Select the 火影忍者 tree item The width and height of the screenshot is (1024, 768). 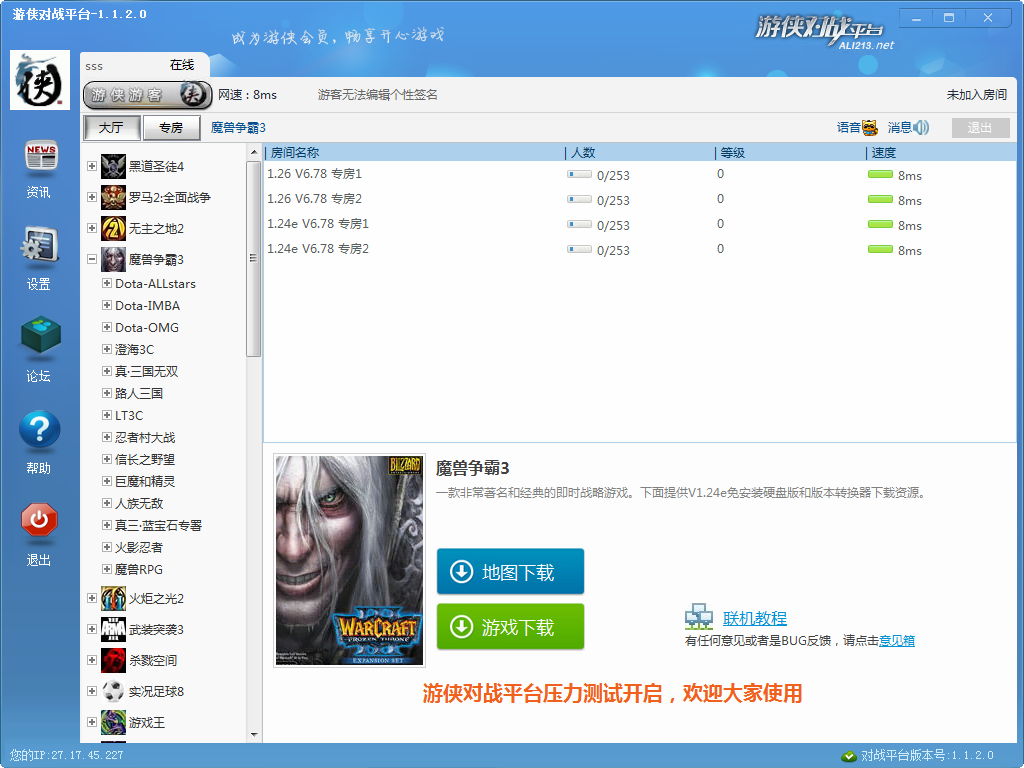(139, 547)
